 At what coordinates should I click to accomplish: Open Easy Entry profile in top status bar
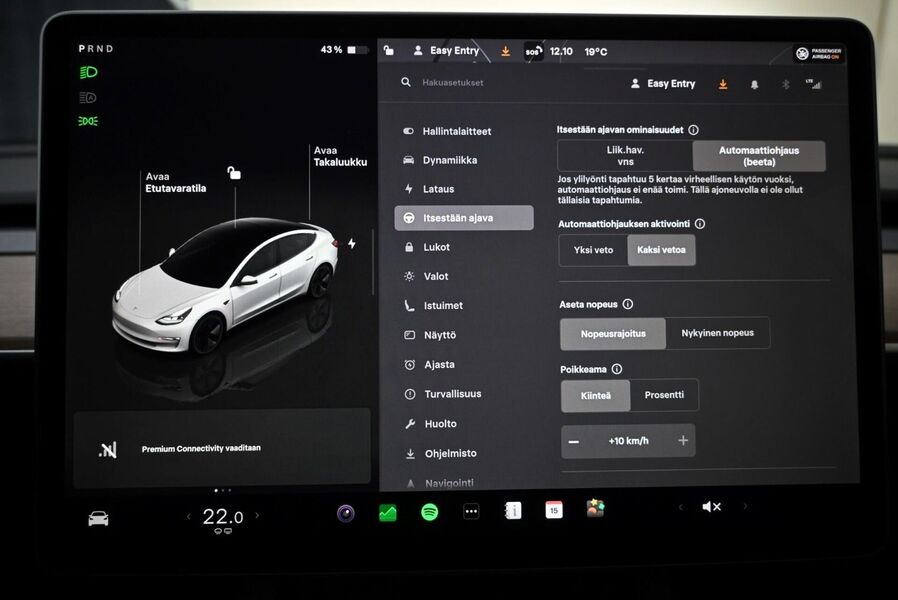[446, 50]
